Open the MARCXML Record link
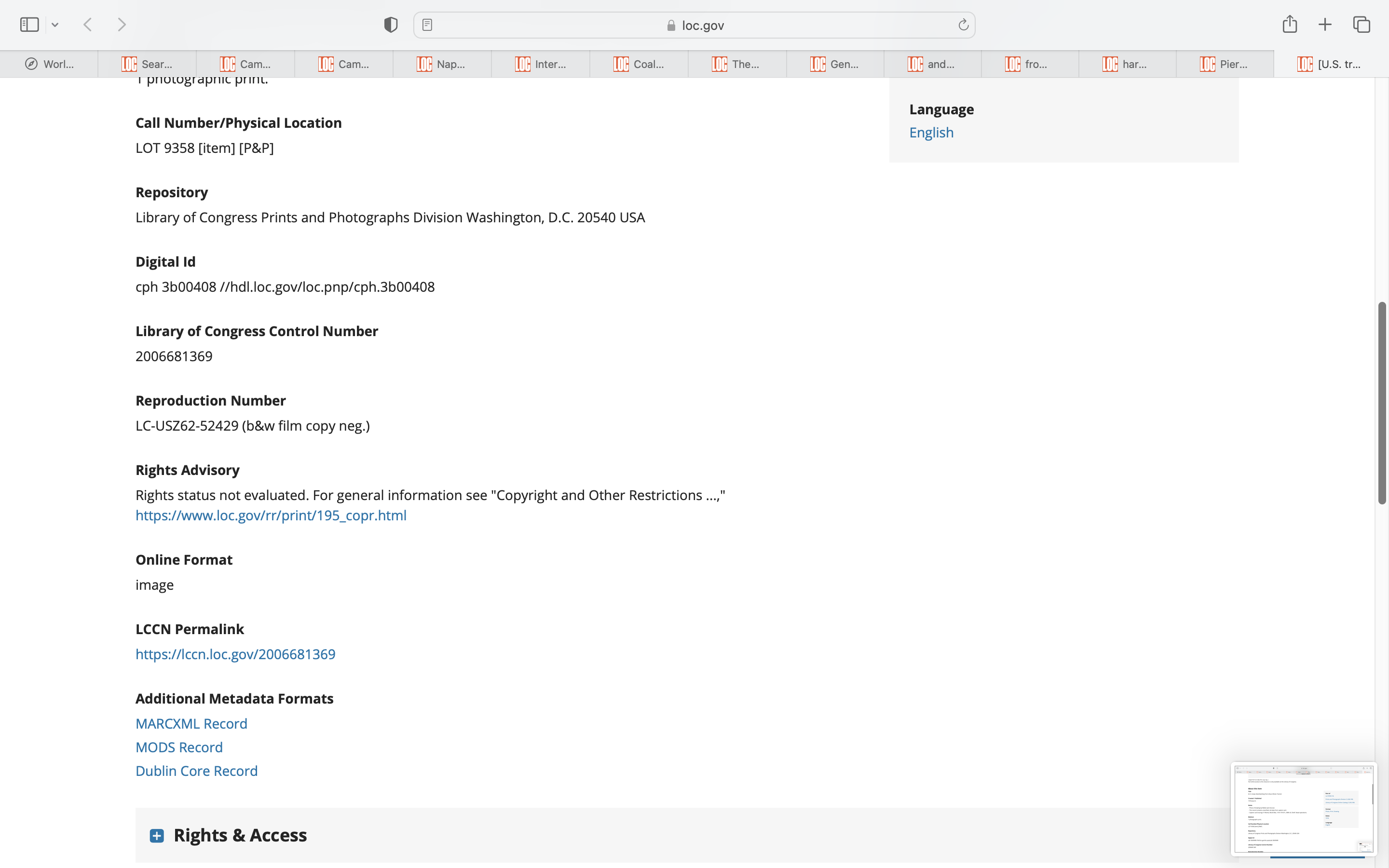Image resolution: width=1389 pixels, height=868 pixels. tap(191, 723)
